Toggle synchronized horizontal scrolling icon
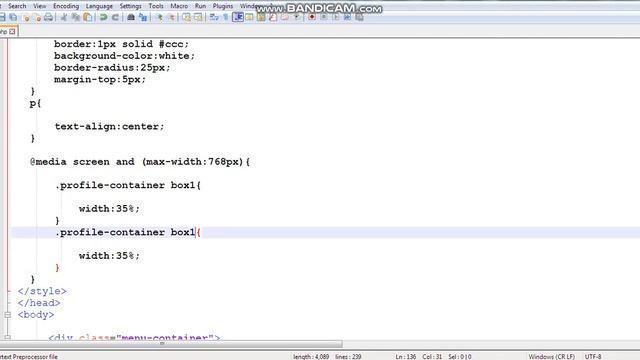640x360 pixels. (x=198, y=17)
